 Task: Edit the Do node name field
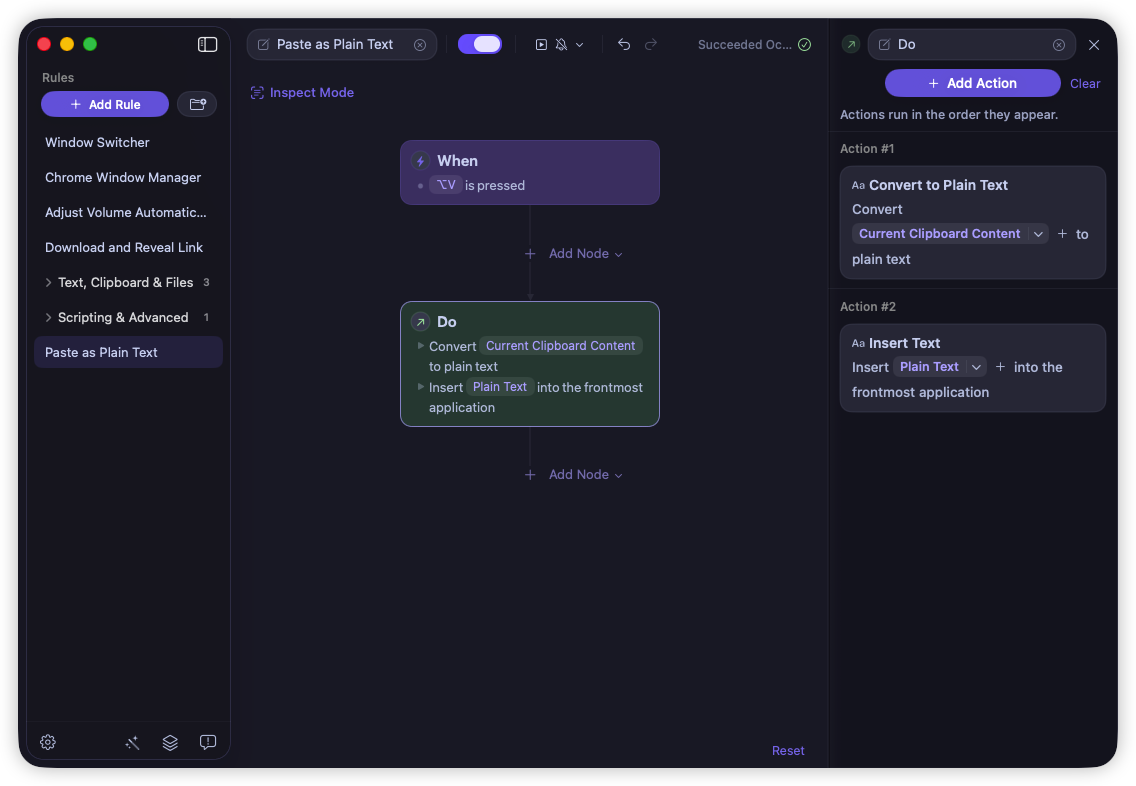(x=972, y=44)
